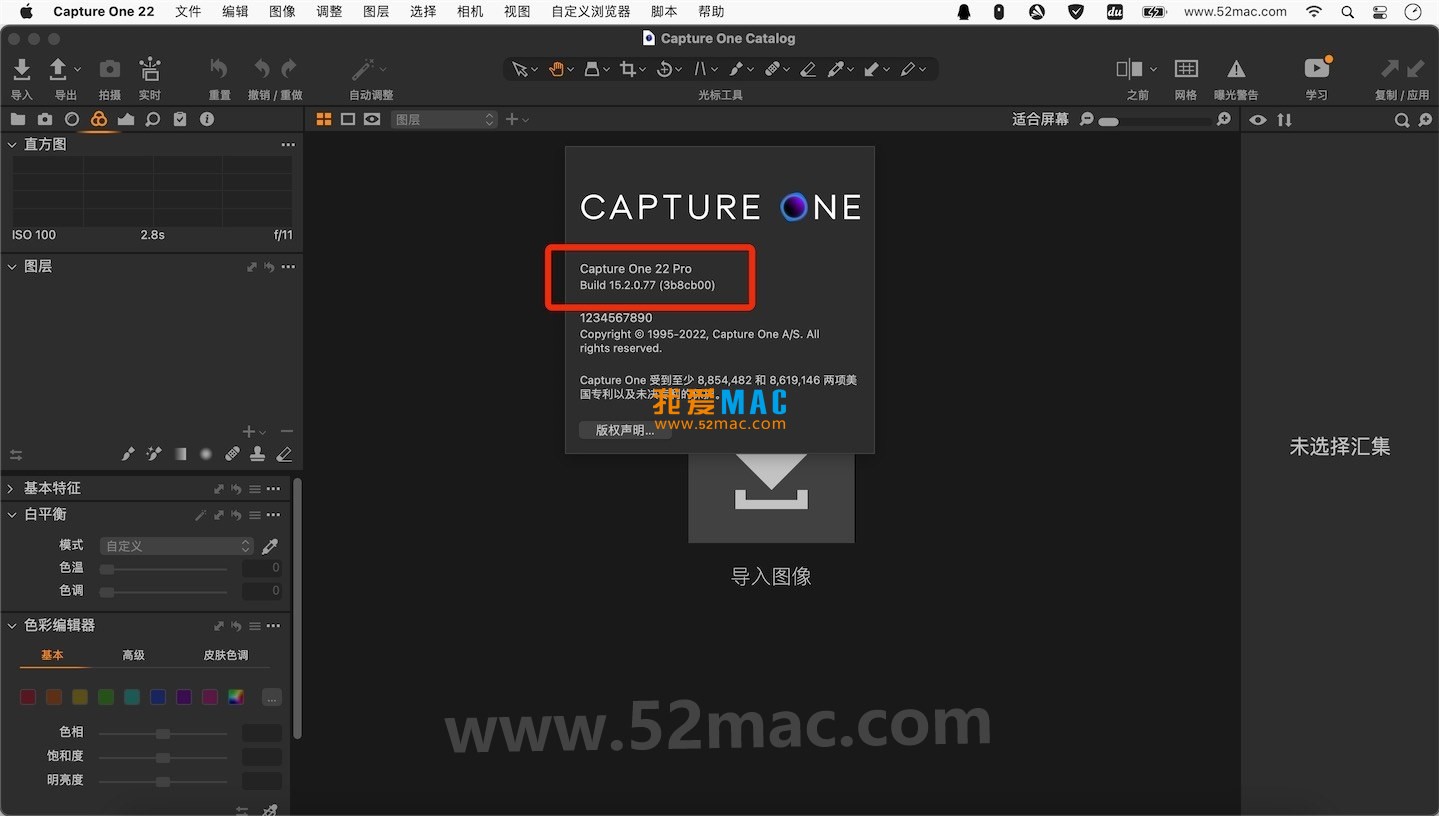The height and width of the screenshot is (816, 1439).
Task: Select the Crop tool in the toolbar
Action: (628, 68)
